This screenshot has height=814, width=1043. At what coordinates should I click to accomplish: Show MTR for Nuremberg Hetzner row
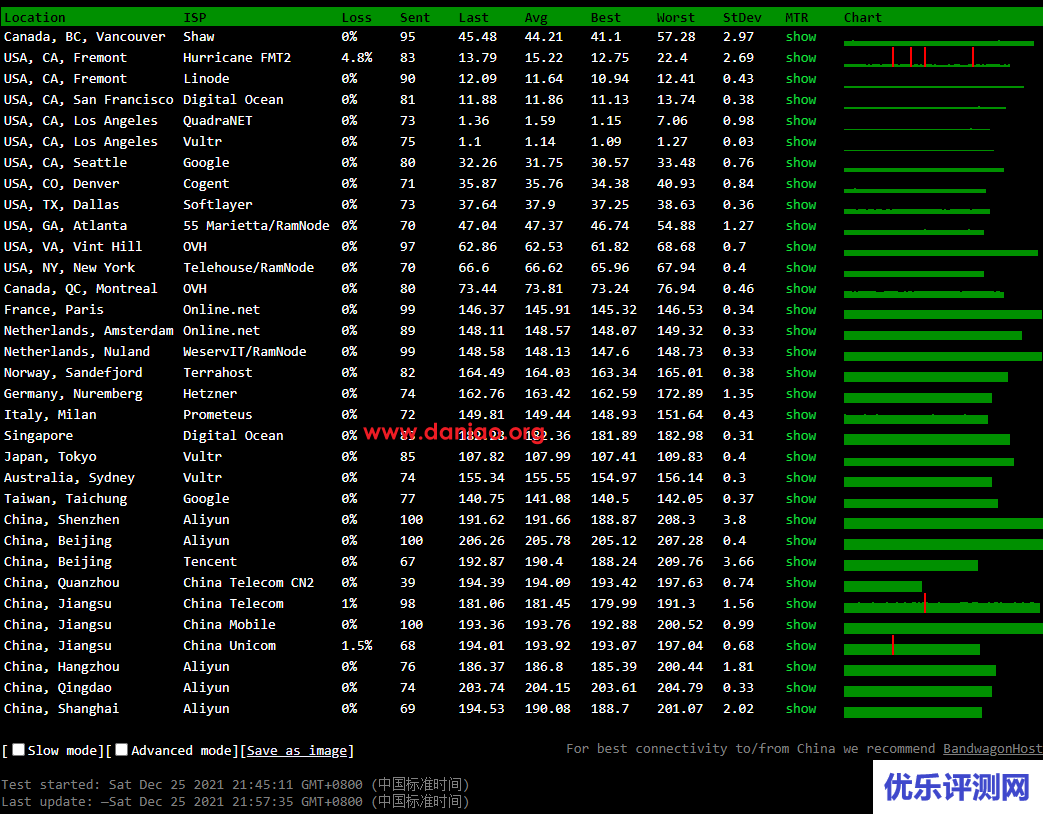point(801,394)
